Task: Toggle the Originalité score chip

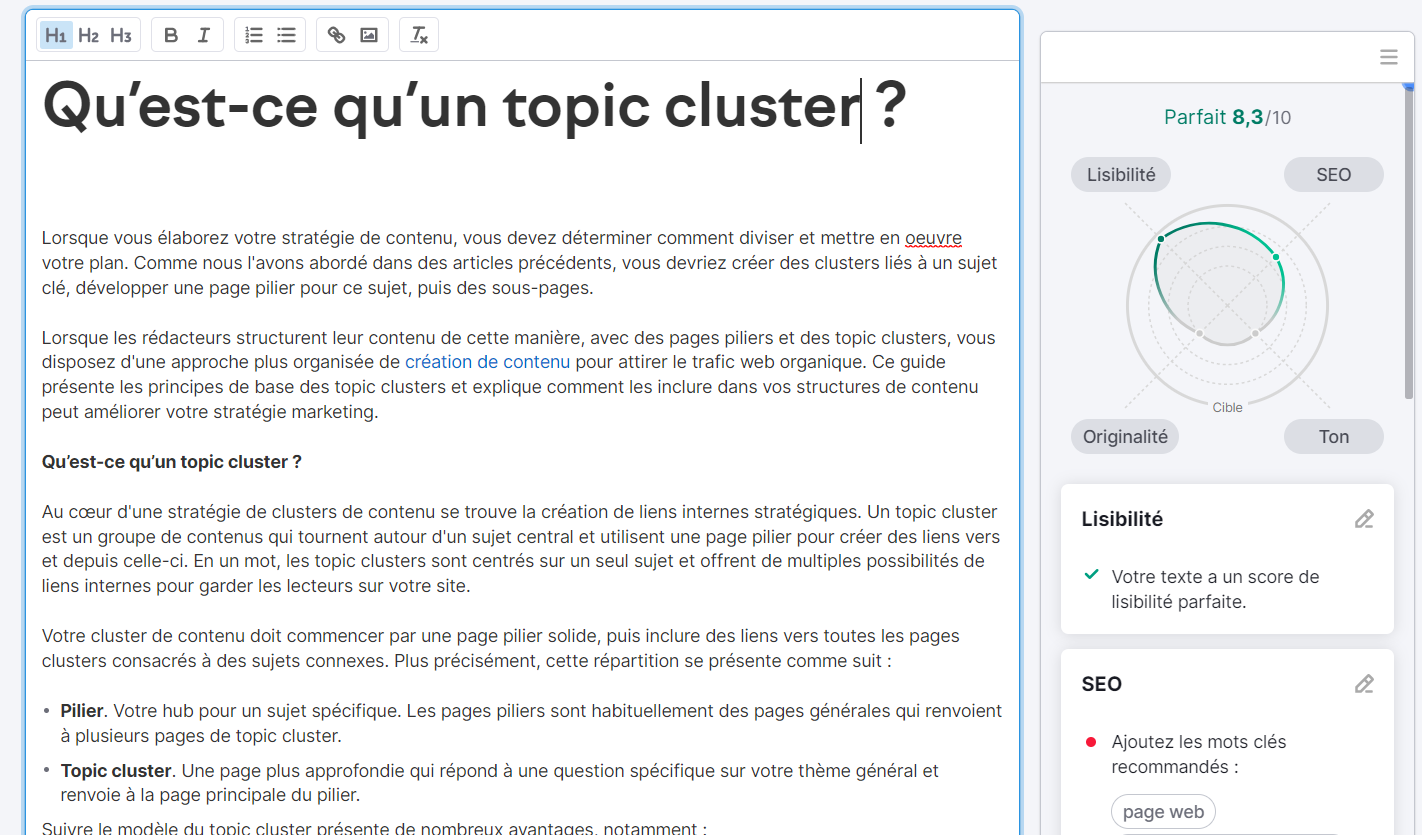Action: tap(1124, 436)
